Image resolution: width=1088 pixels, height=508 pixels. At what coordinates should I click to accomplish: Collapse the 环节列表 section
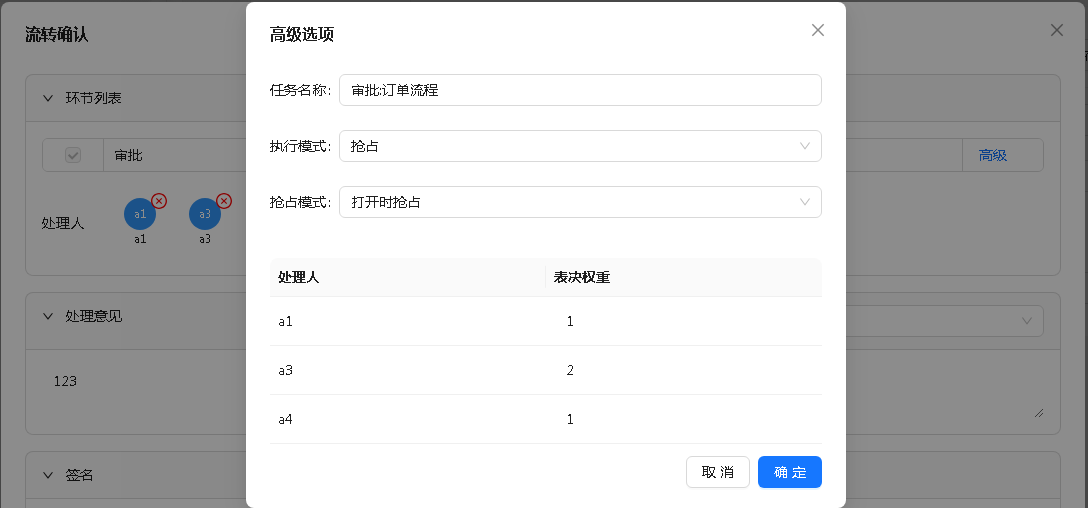click(48, 99)
